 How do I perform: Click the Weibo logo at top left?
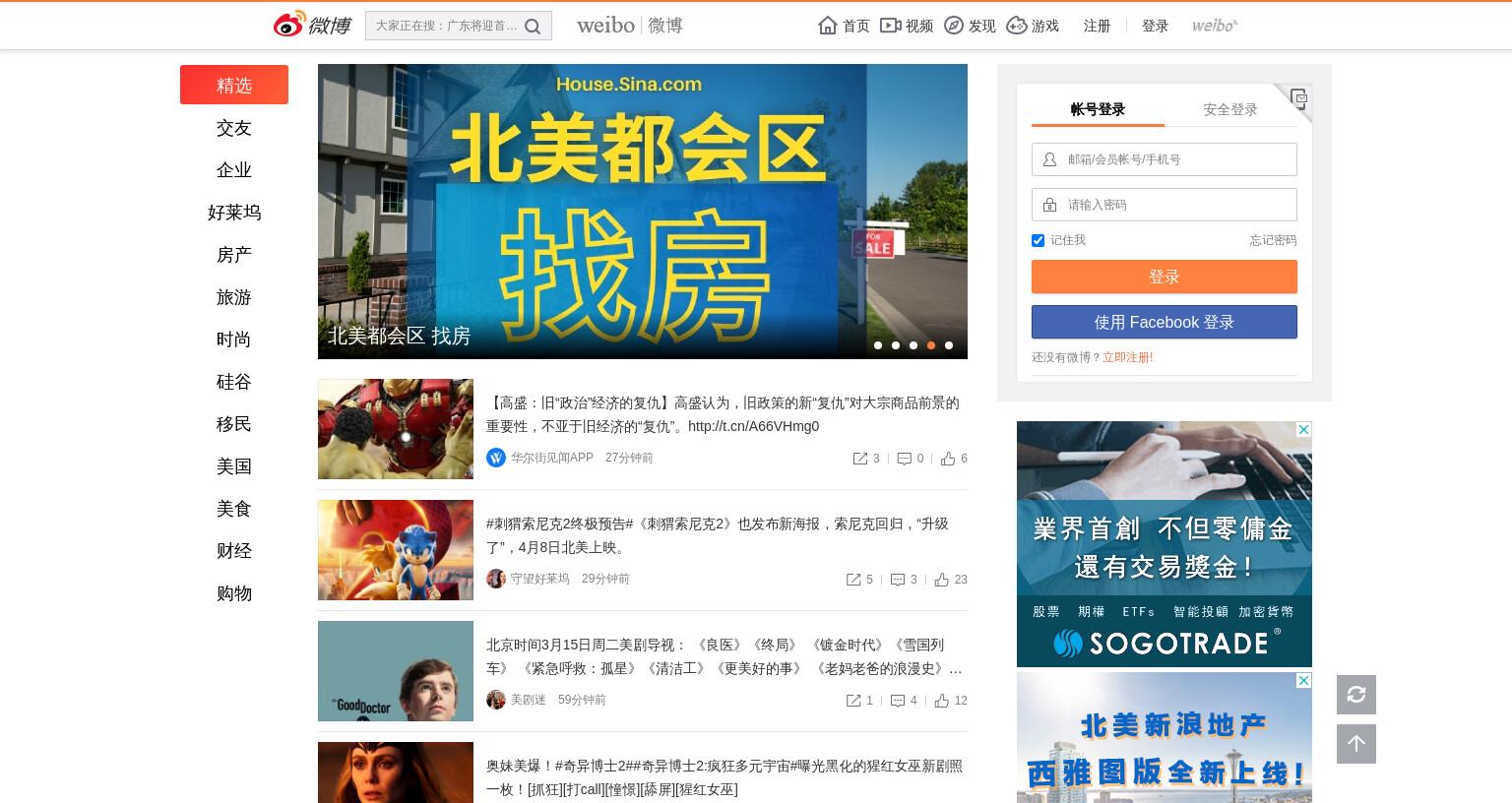[x=312, y=26]
